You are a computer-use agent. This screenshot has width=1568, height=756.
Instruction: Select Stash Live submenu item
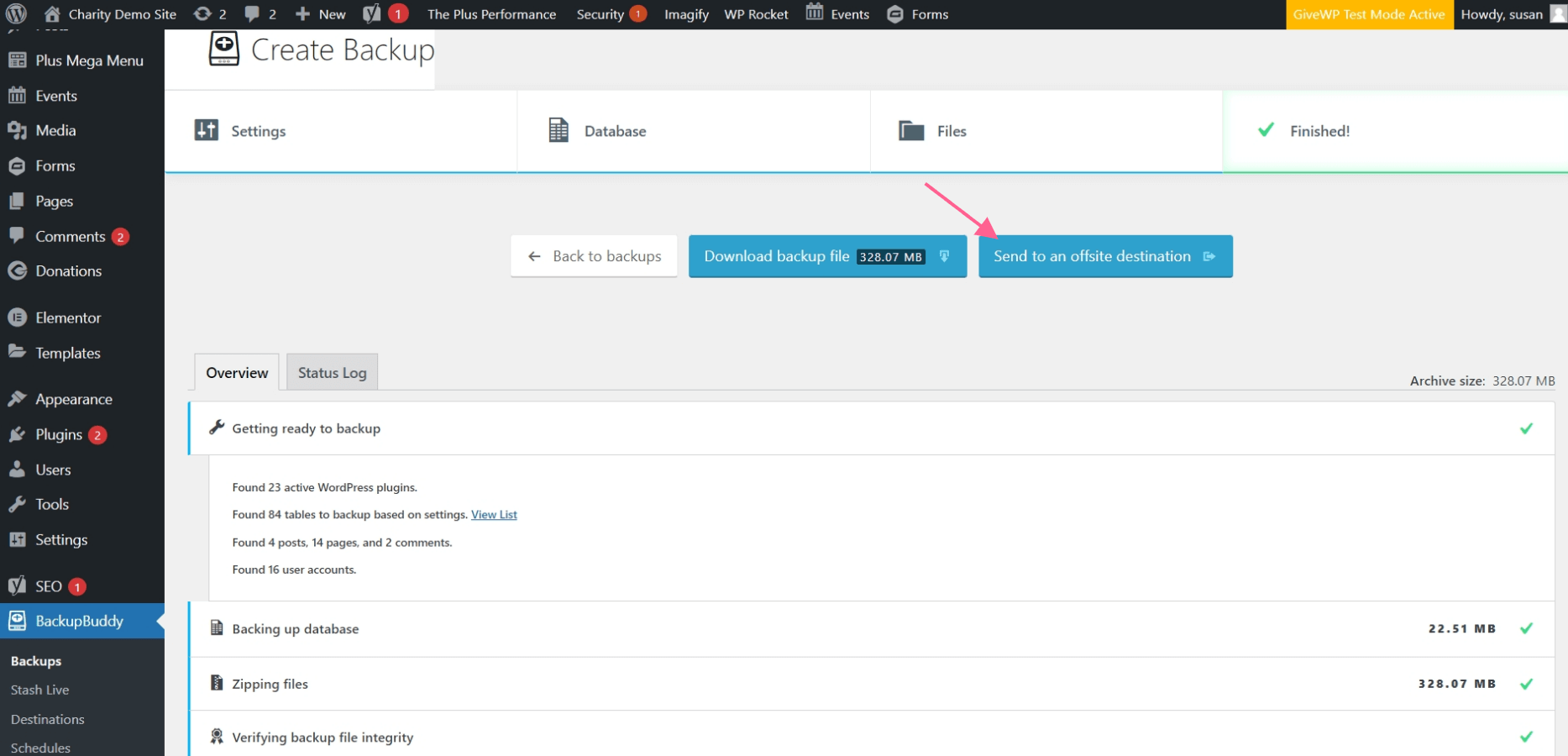tap(39, 690)
